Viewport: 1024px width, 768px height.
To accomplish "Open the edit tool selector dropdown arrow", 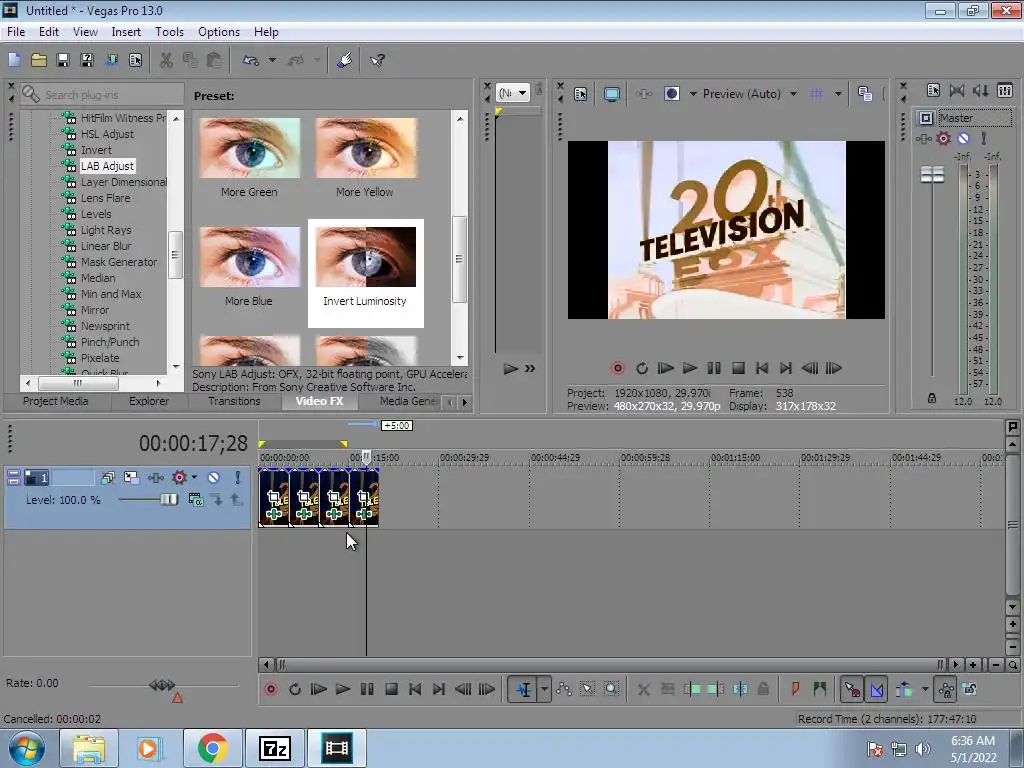I will [x=544, y=689].
